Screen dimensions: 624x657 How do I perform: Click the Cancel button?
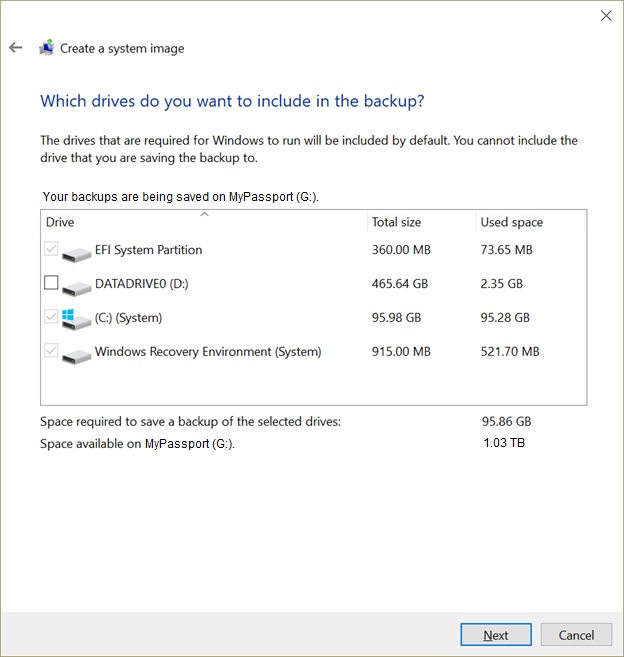coord(576,635)
